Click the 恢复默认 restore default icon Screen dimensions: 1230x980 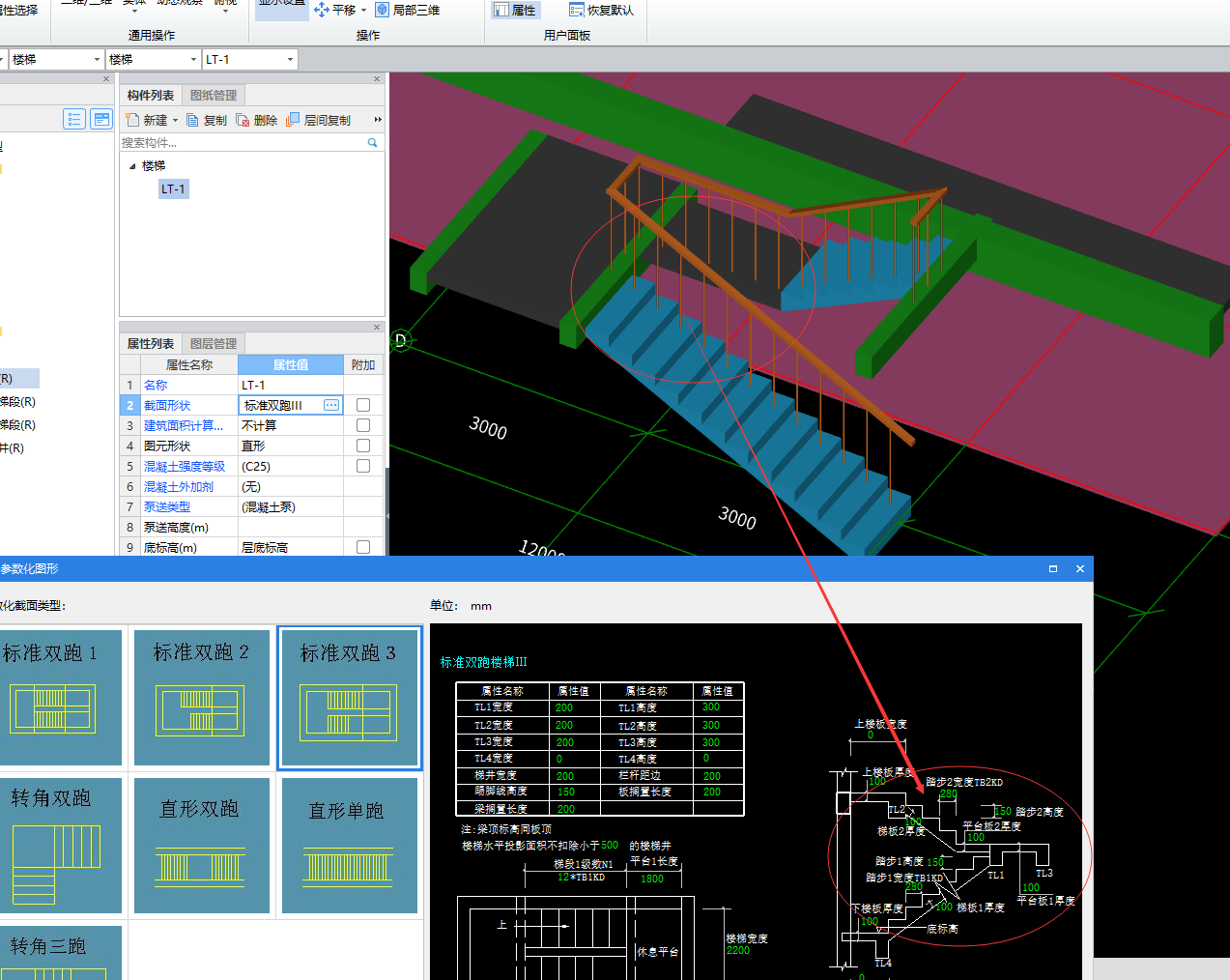pos(577,10)
